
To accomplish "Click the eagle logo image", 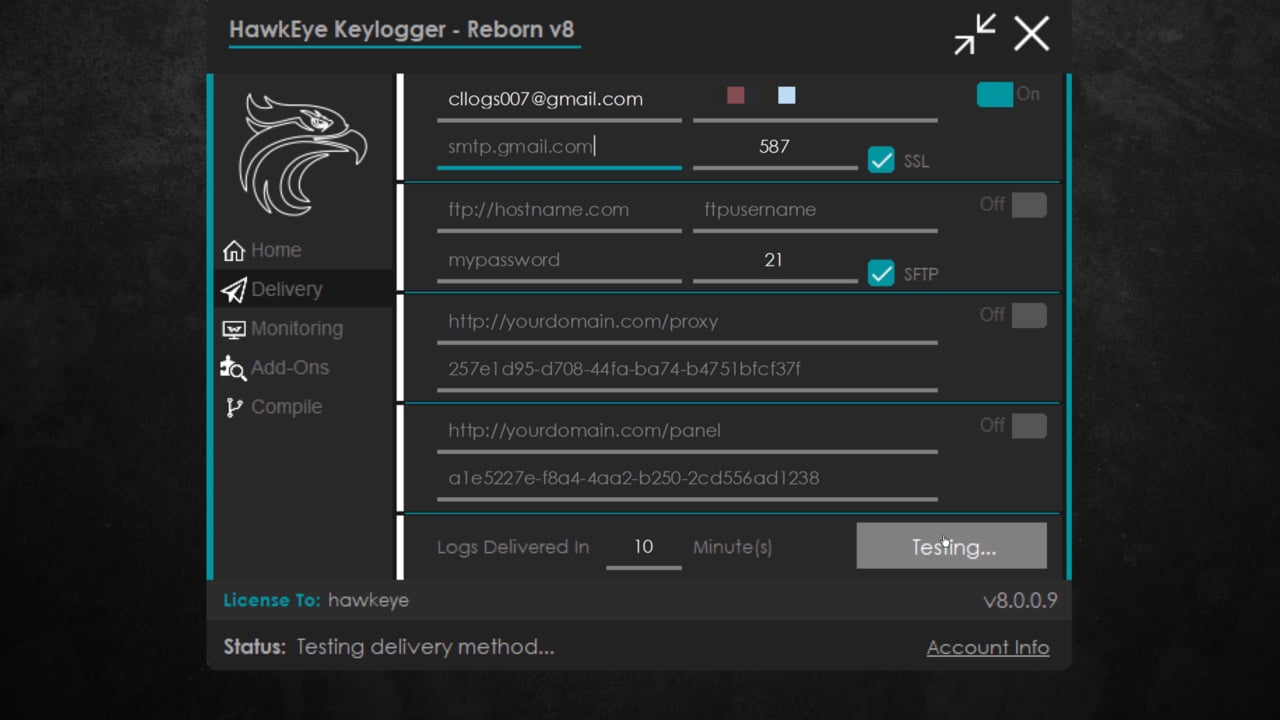I will 303,155.
